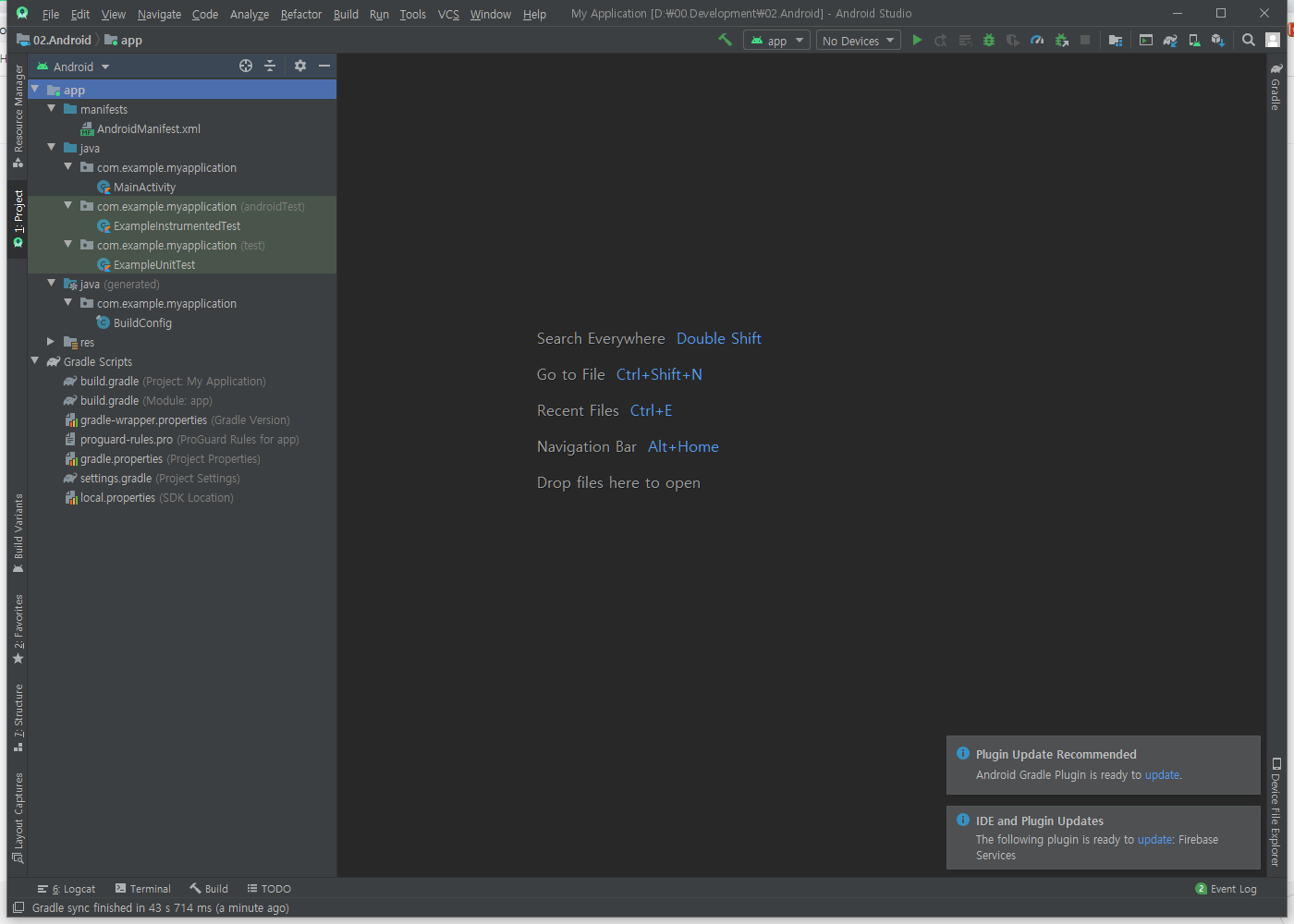This screenshot has width=1294, height=924.
Task: Open the Project panel gear options
Action: click(x=300, y=66)
